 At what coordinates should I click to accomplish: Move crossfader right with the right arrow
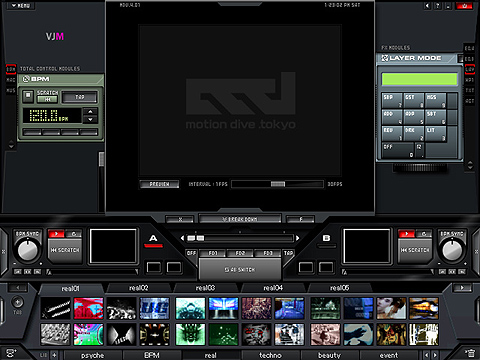[x=297, y=238]
